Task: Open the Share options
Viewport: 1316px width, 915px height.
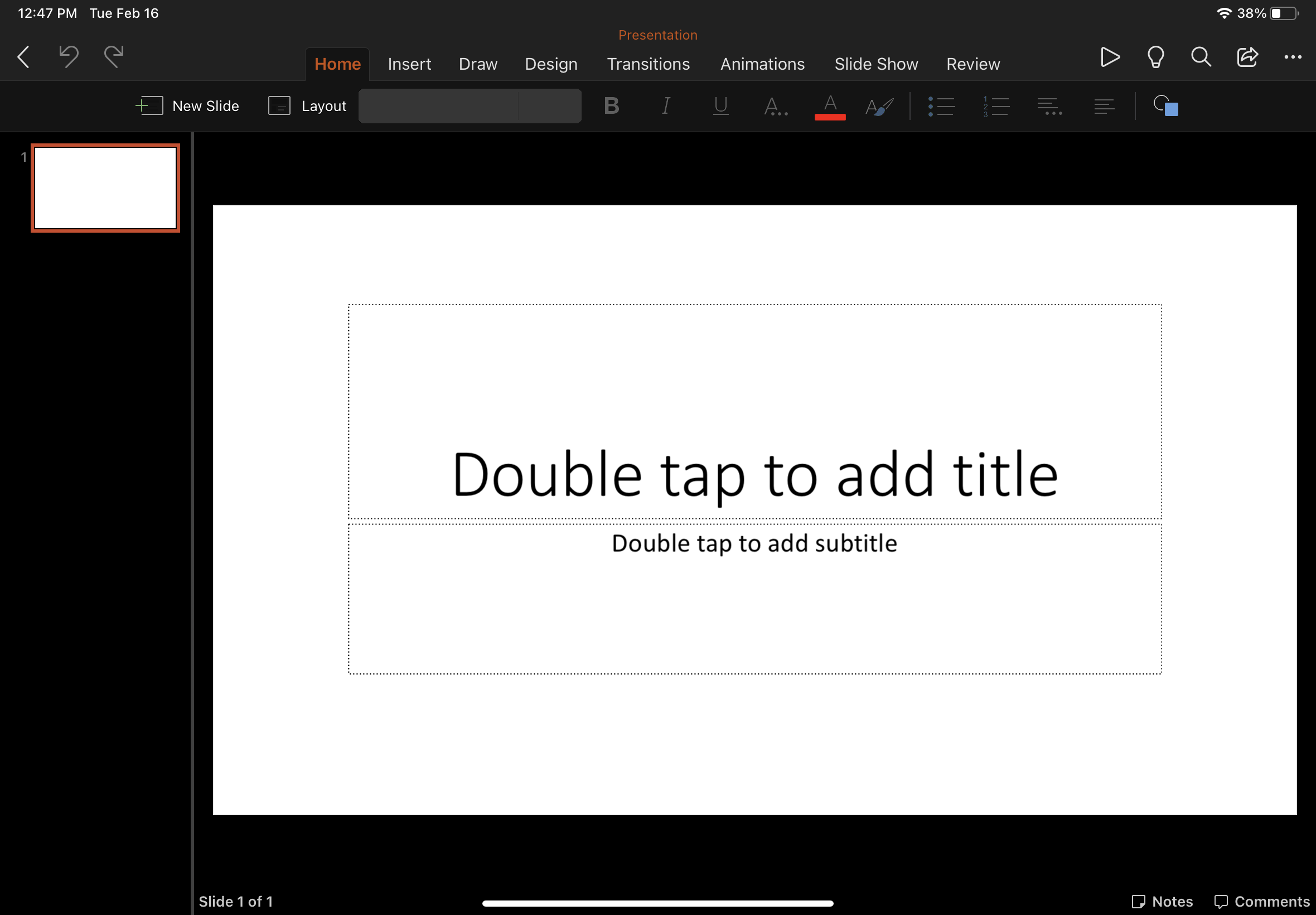Action: (x=1247, y=57)
